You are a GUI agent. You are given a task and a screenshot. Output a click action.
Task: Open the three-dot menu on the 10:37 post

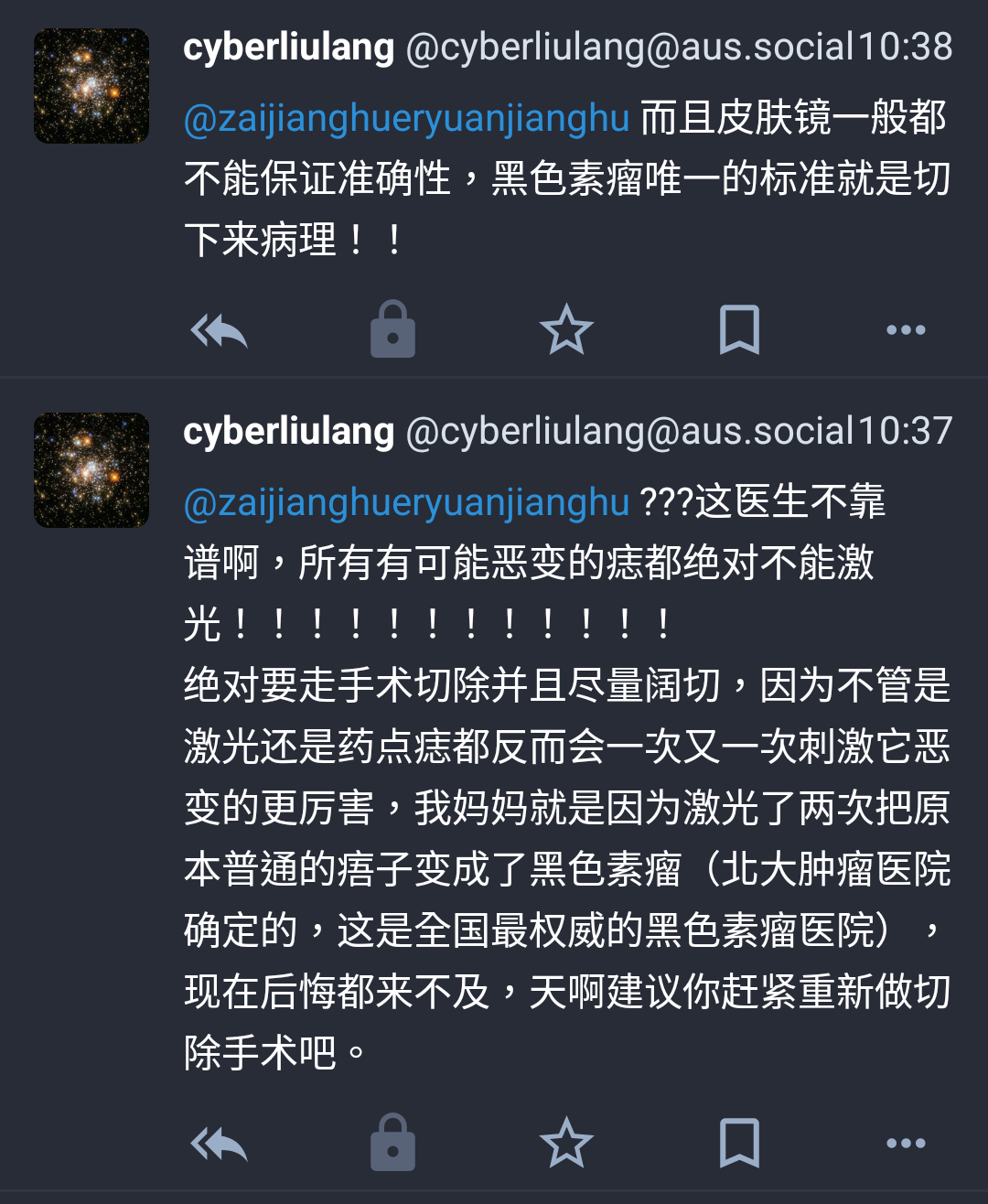(906, 1144)
